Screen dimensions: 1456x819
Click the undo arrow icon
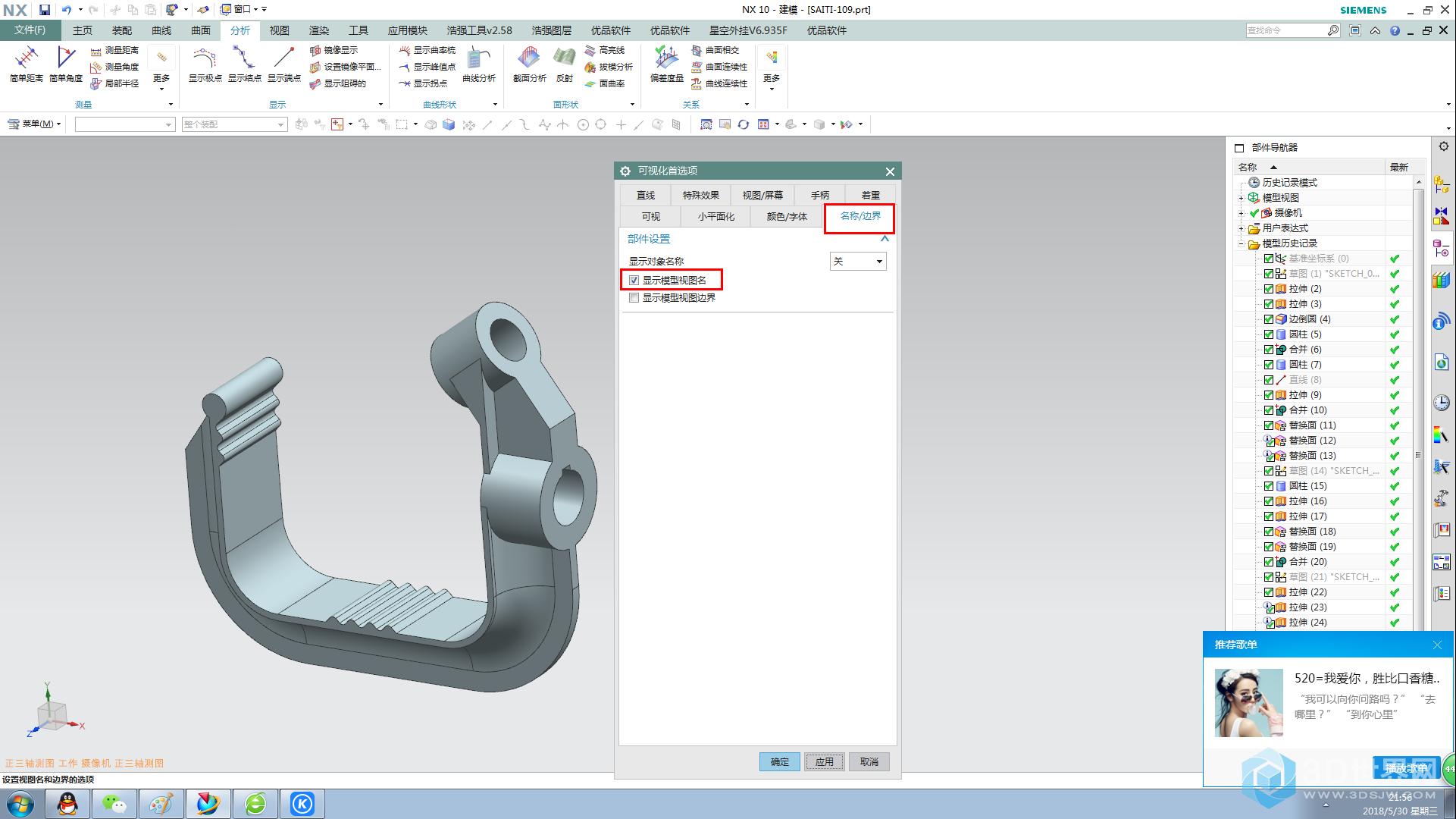(67, 10)
